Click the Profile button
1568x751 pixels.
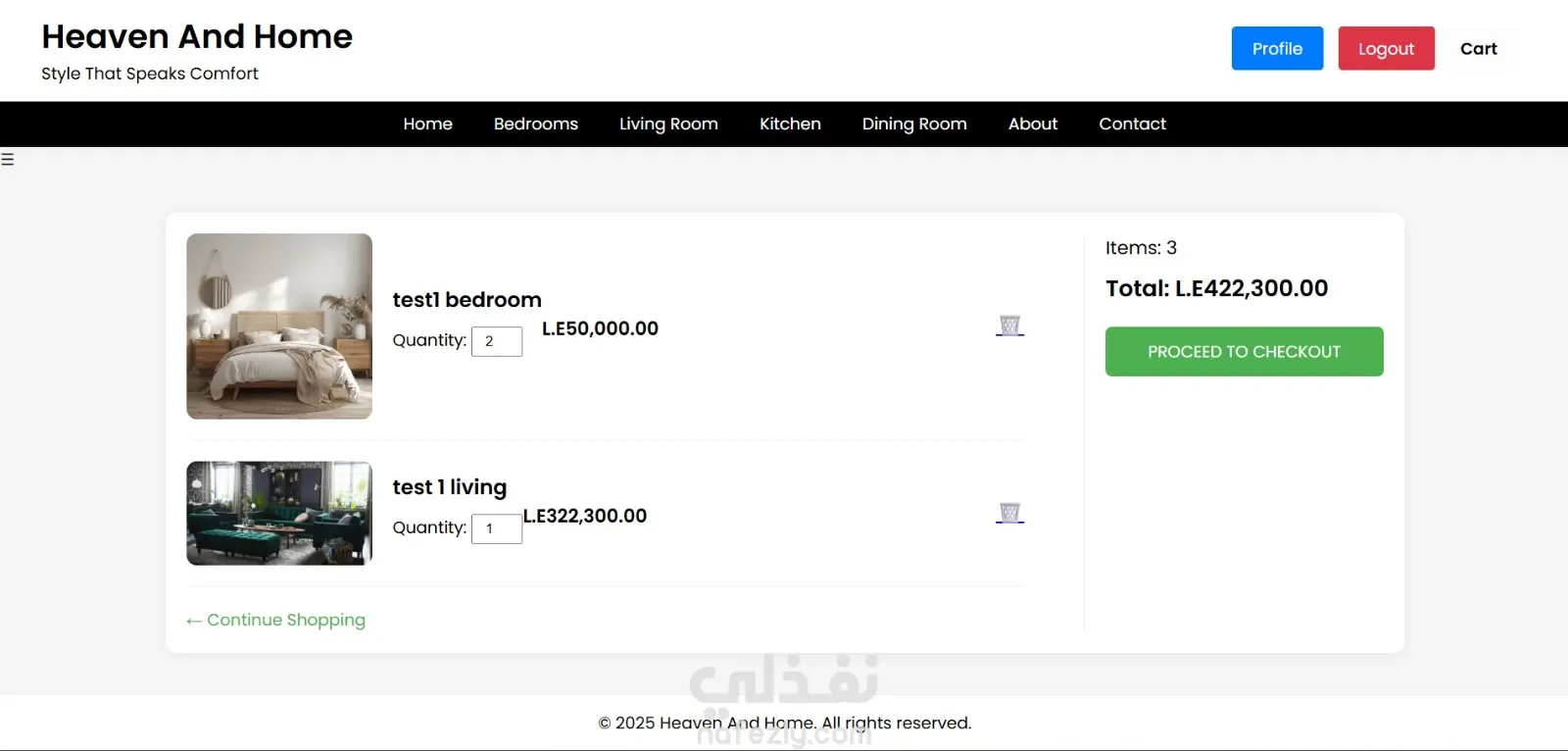click(x=1277, y=49)
